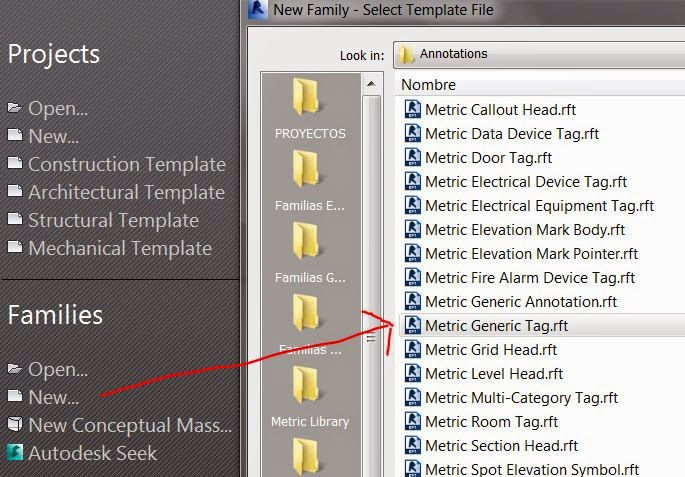The width and height of the screenshot is (685, 477).
Task: Select the file name Metric Elevation Mark Pointer.rft
Action: coord(531,254)
